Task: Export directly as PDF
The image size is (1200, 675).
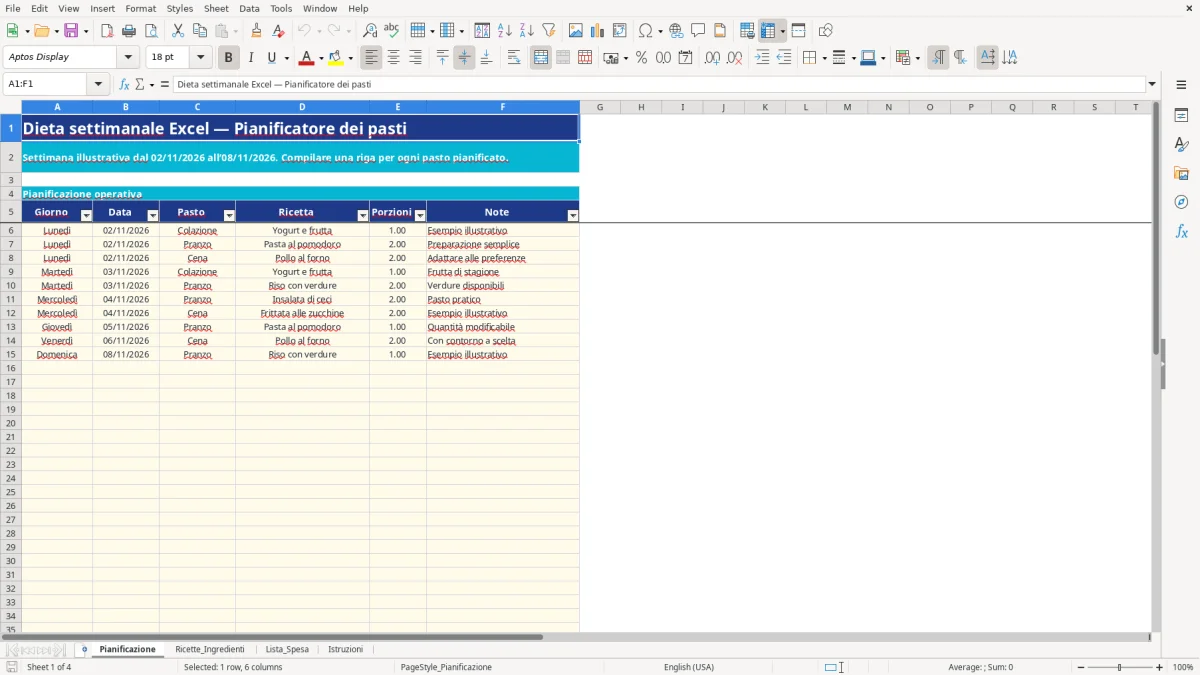Action: pos(107,31)
